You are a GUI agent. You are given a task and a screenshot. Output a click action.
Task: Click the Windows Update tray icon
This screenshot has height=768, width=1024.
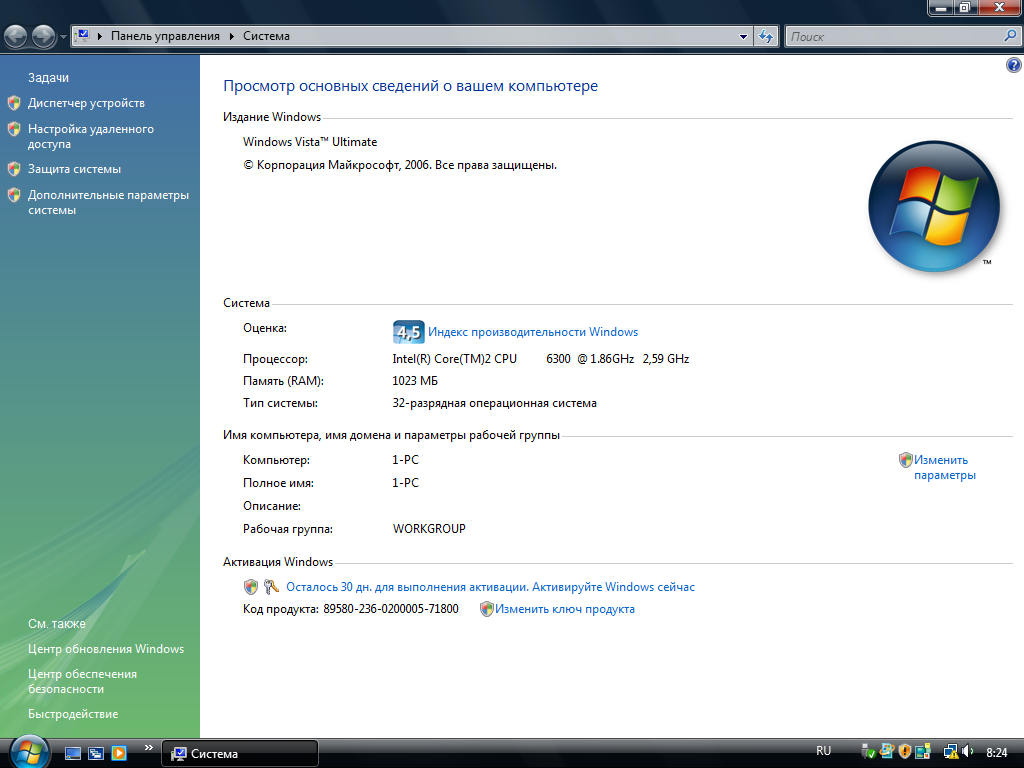886,752
